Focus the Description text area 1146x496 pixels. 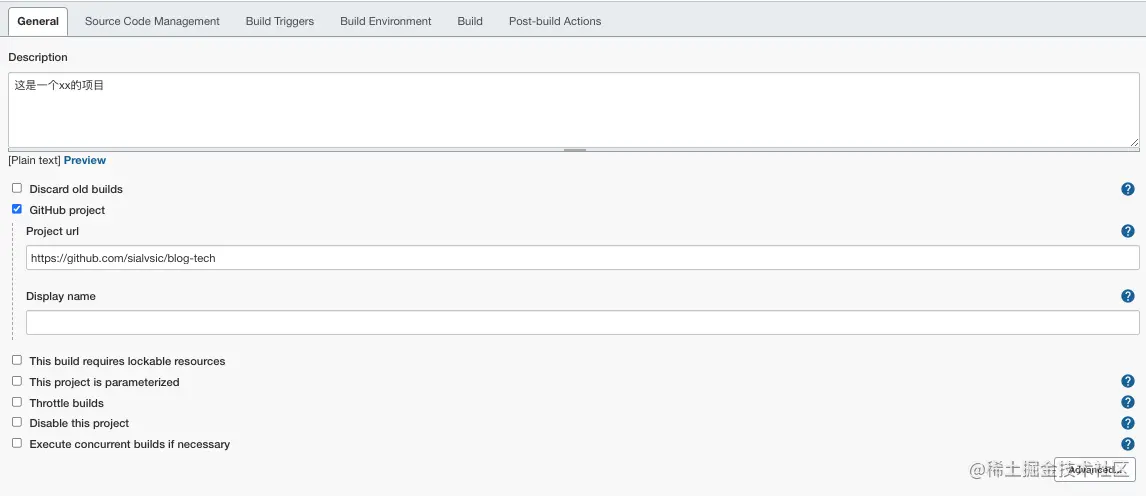(574, 110)
